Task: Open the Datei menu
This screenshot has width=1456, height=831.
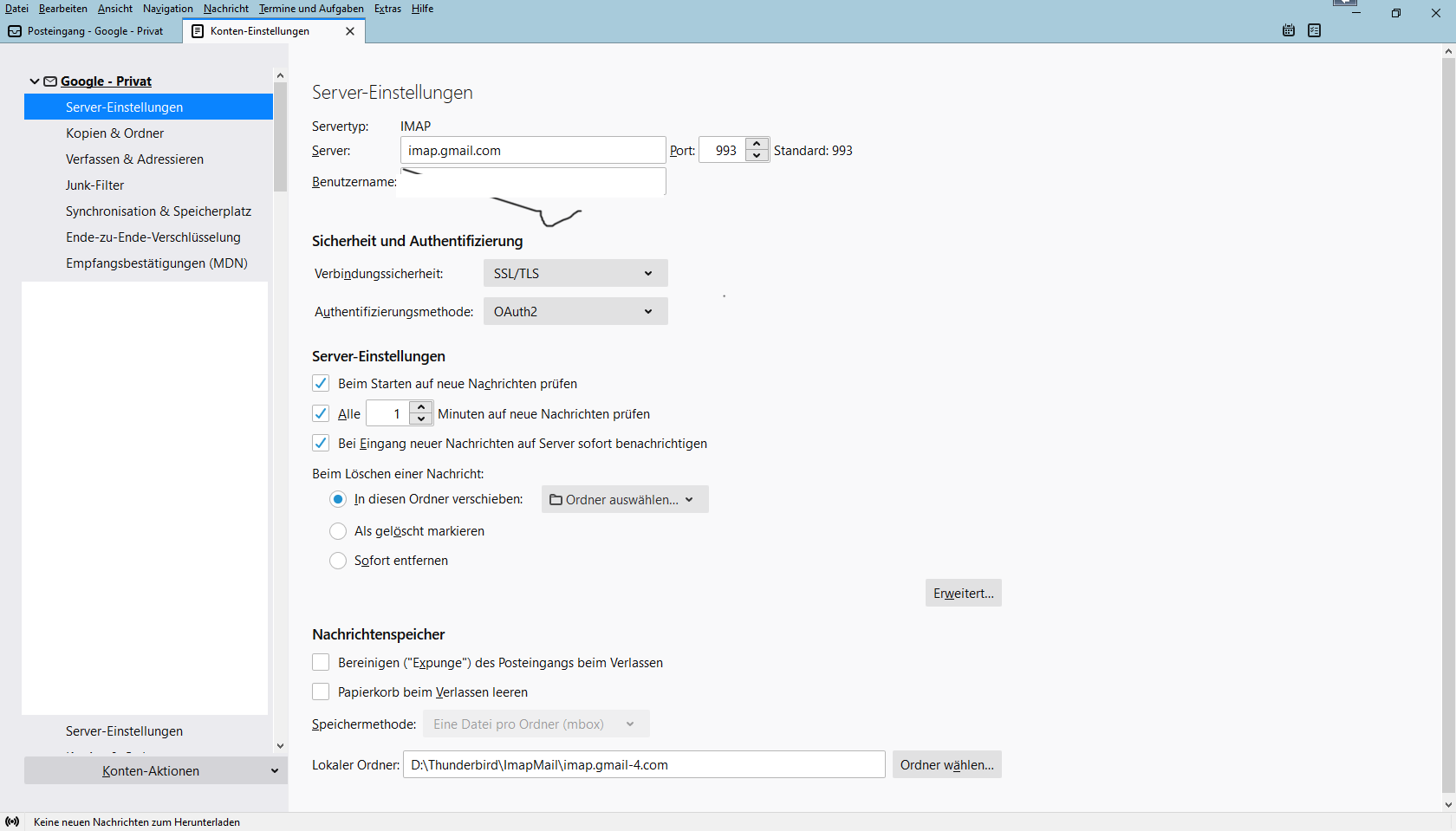Action: pos(16,9)
